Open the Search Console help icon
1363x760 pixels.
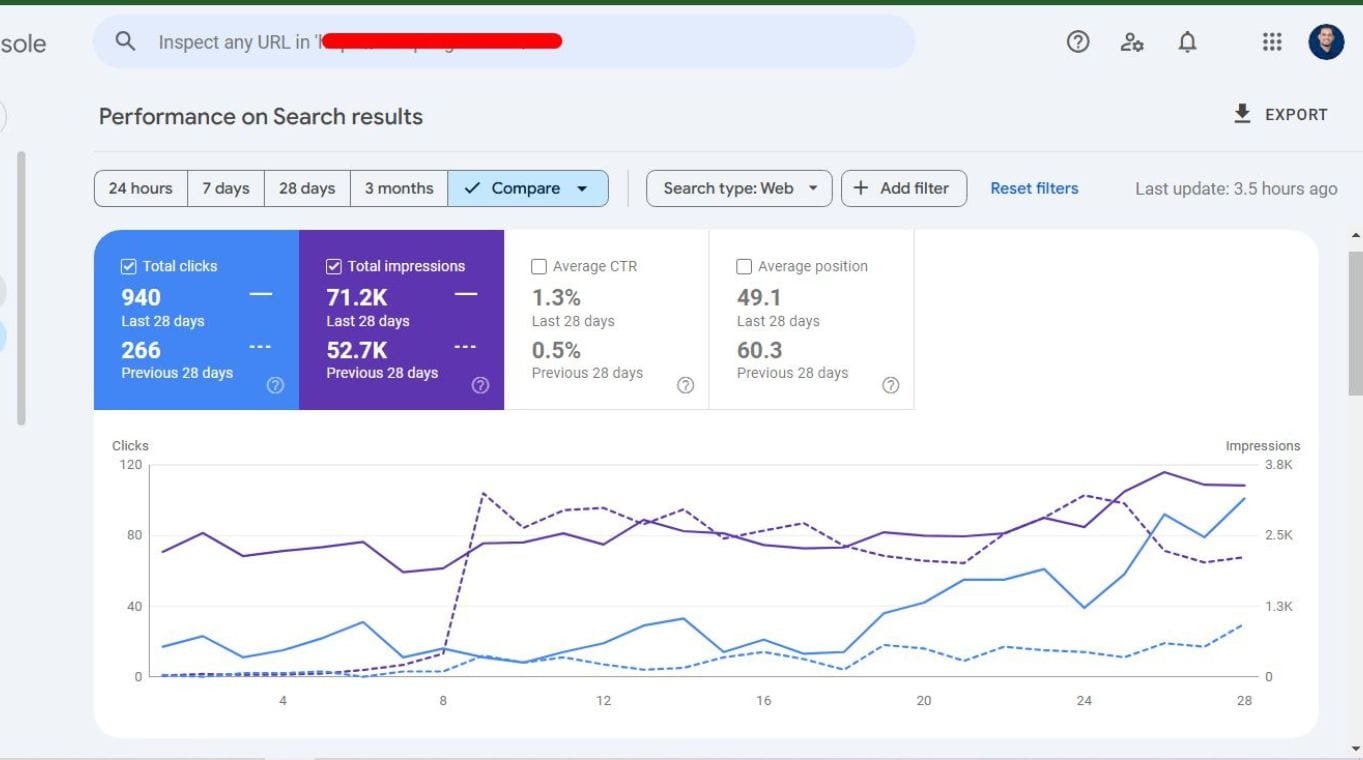[1077, 41]
